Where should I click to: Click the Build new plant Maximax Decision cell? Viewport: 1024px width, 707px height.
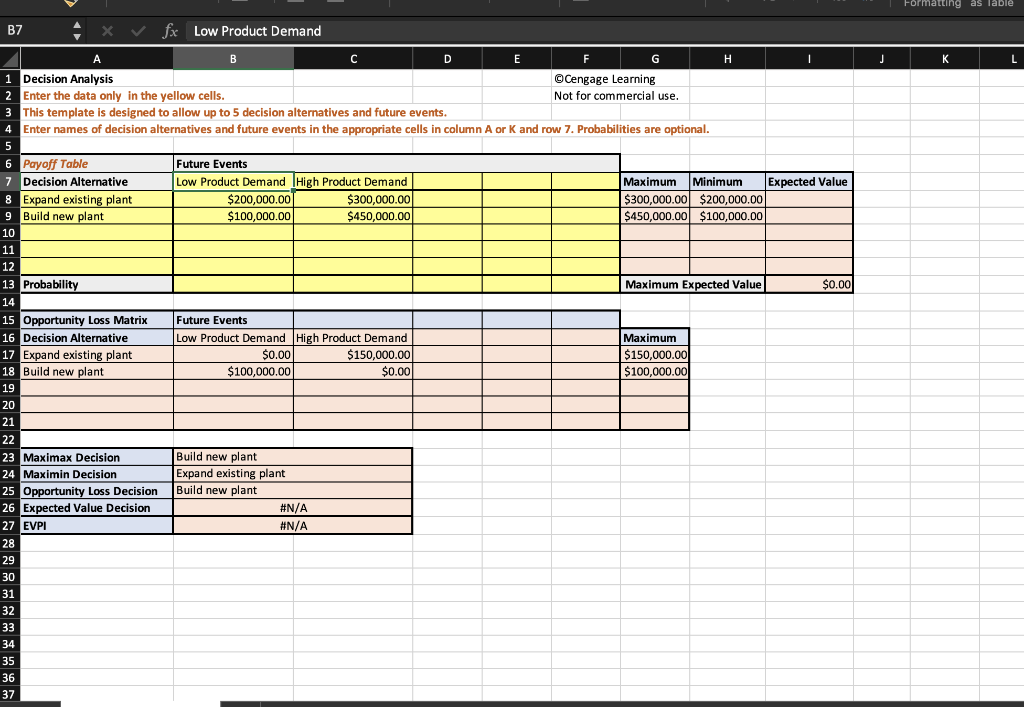[292, 457]
